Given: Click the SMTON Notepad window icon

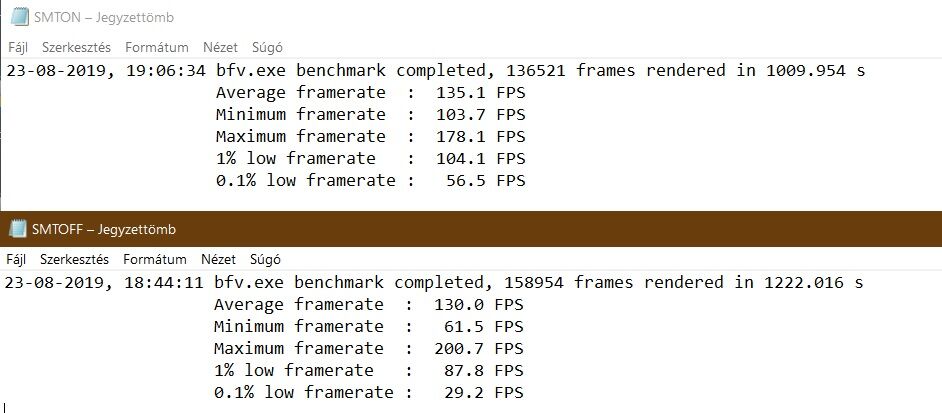Looking at the screenshot, I should pos(19,17).
